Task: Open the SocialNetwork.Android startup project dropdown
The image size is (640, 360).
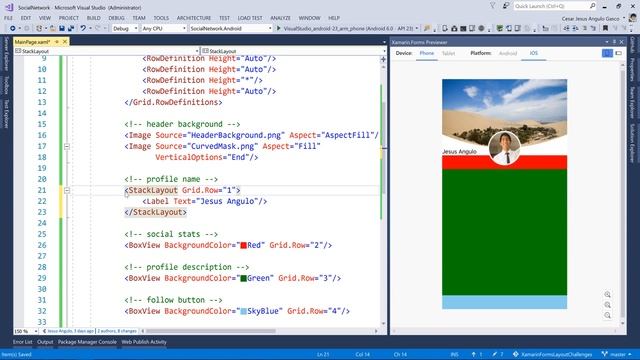Action: coord(231,29)
